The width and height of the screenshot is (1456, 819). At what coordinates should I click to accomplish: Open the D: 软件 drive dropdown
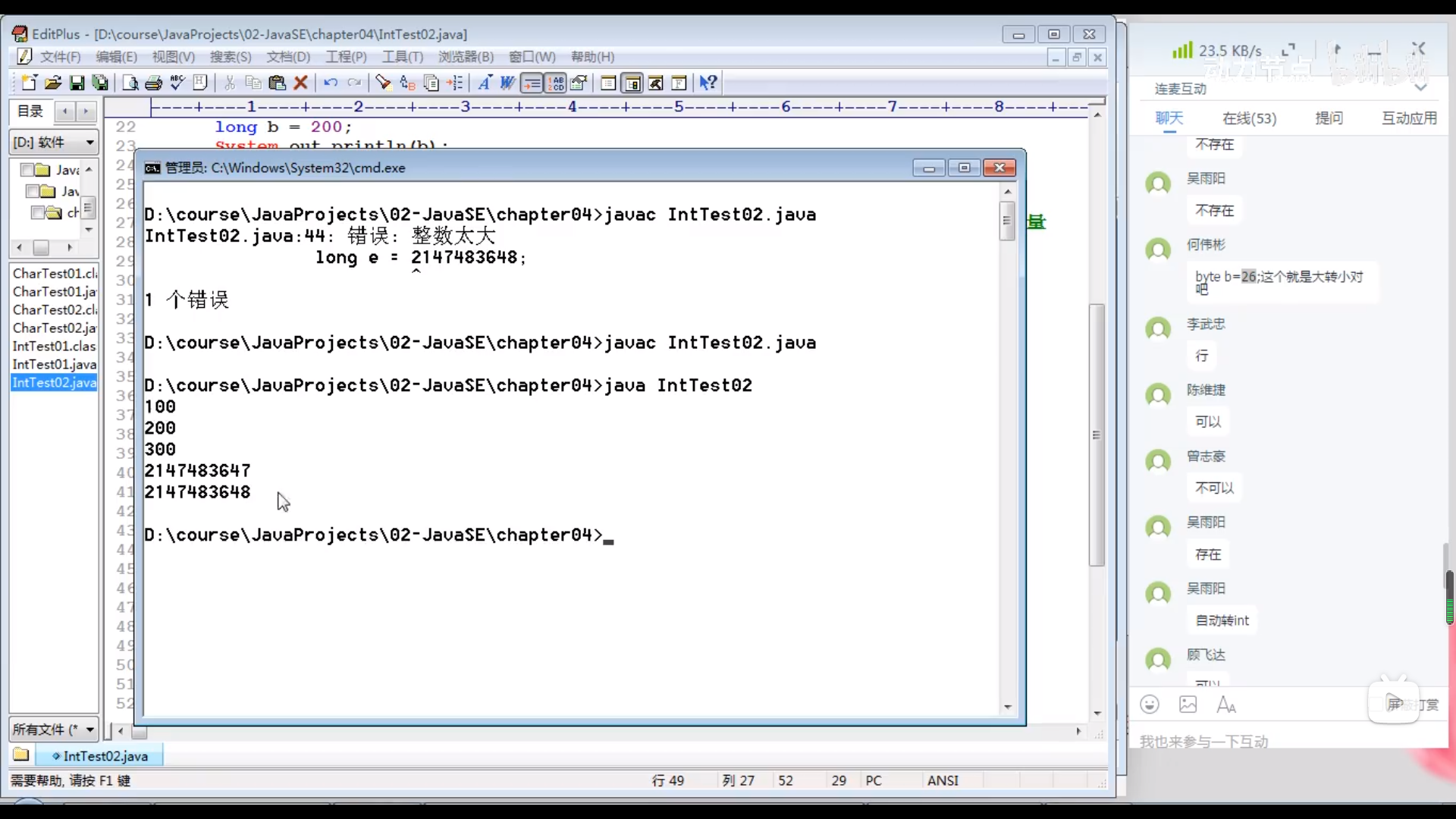89,143
